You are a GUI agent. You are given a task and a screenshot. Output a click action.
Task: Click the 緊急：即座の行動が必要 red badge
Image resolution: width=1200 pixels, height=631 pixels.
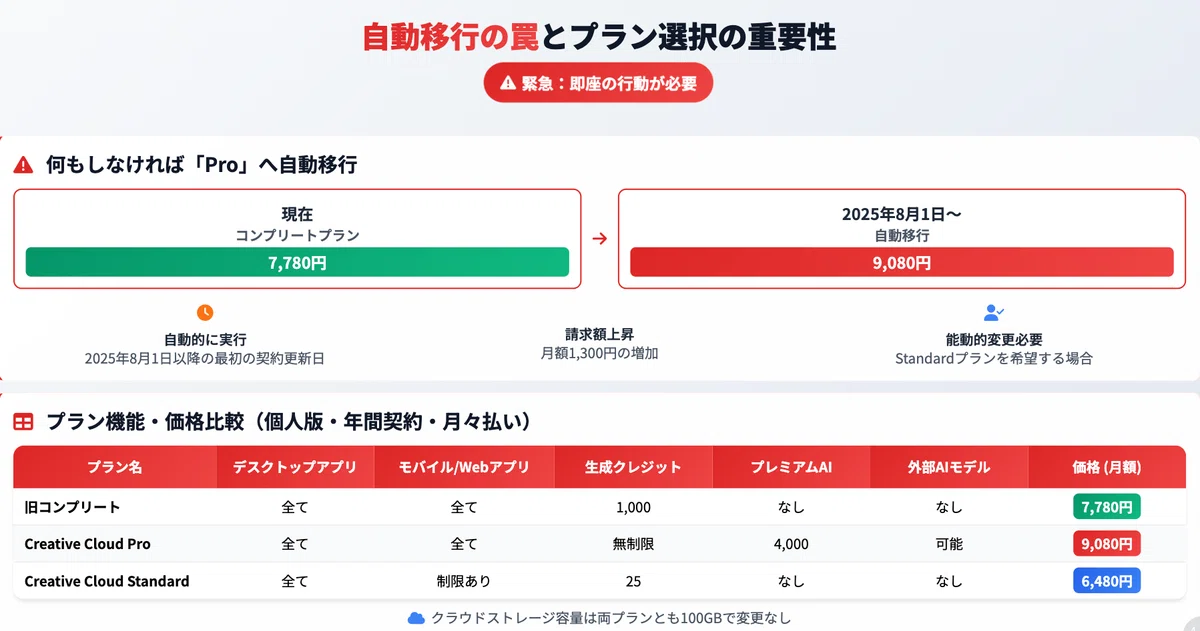click(598, 83)
